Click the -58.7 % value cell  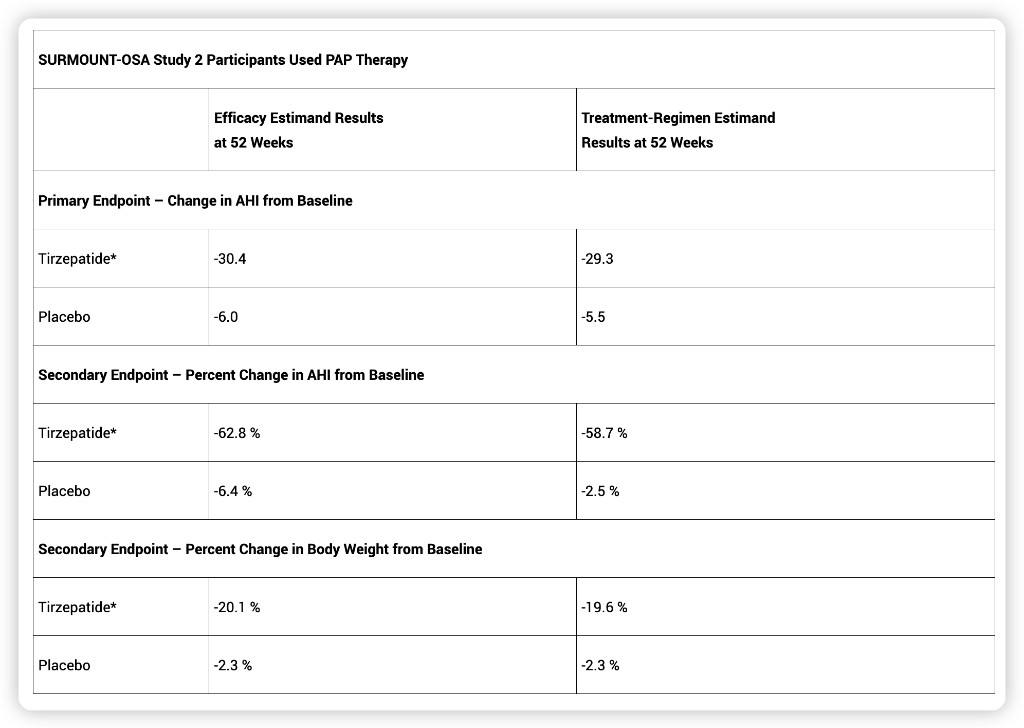point(604,433)
